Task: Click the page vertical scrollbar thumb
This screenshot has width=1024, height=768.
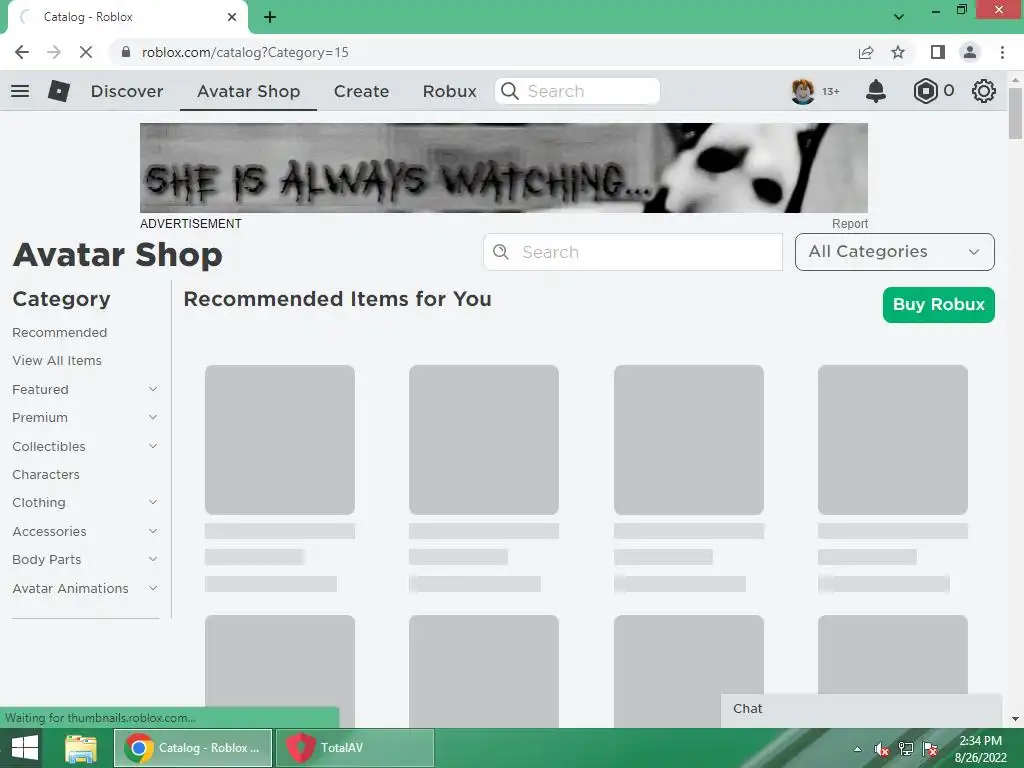Action: [x=1015, y=113]
